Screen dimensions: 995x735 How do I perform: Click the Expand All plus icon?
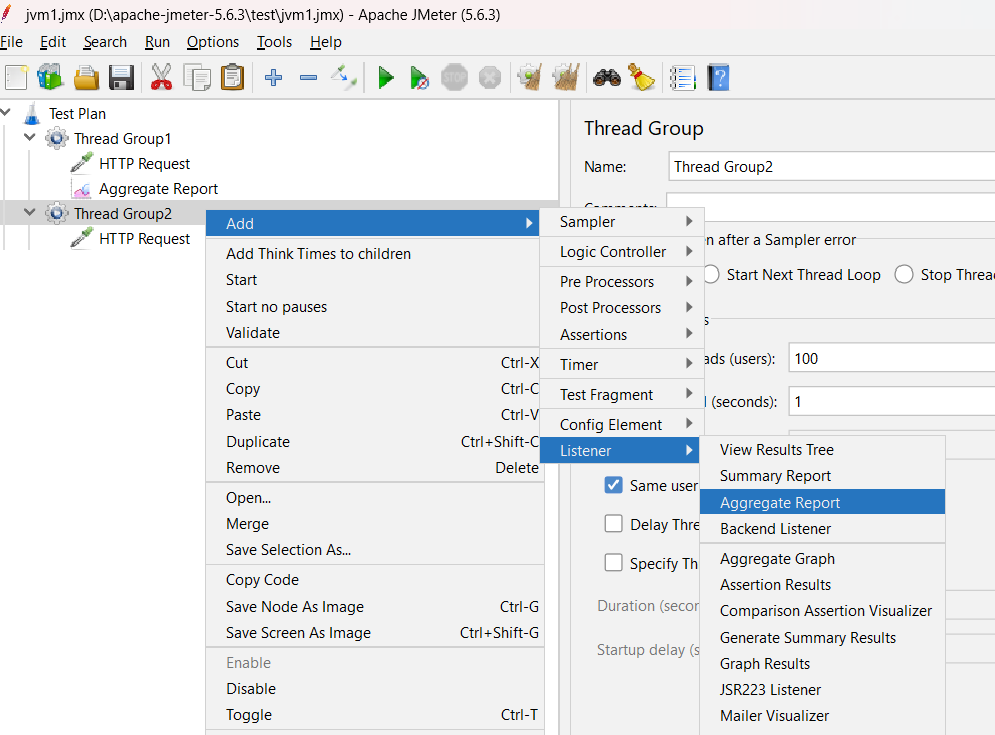(273, 78)
